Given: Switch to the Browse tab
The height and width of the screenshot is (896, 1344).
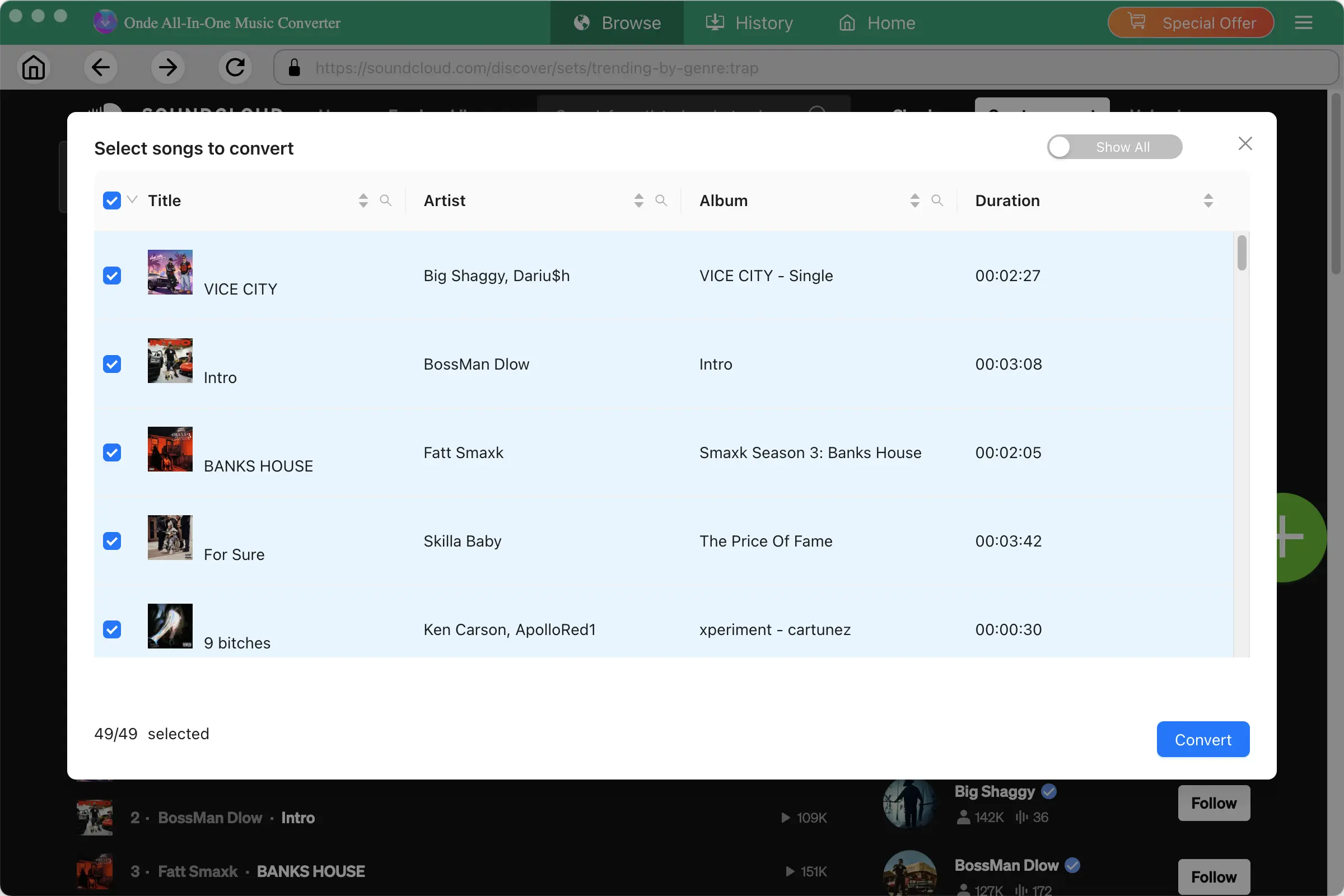Looking at the screenshot, I should pyautogui.click(x=617, y=22).
